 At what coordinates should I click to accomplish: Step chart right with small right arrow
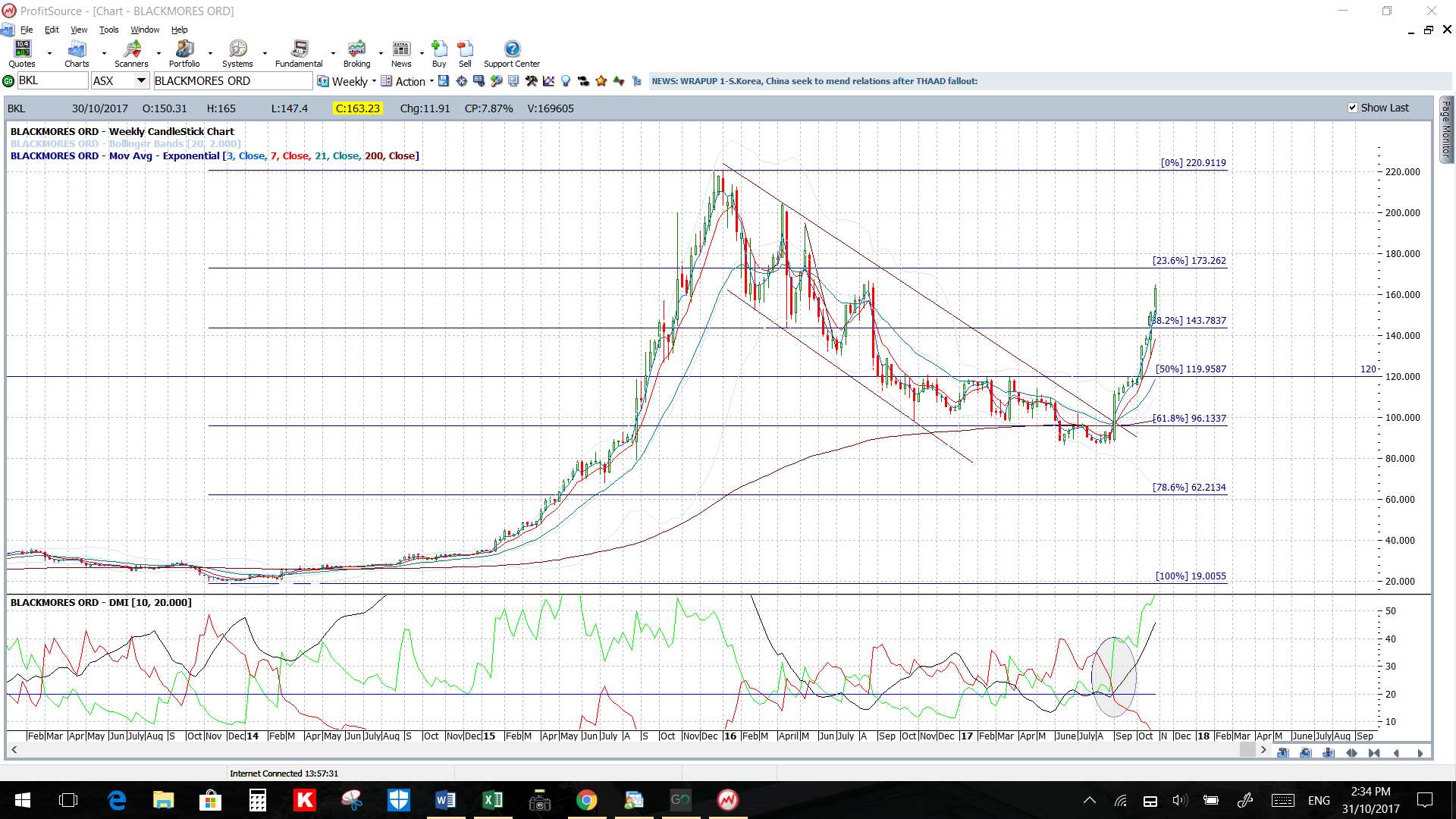(x=1420, y=753)
